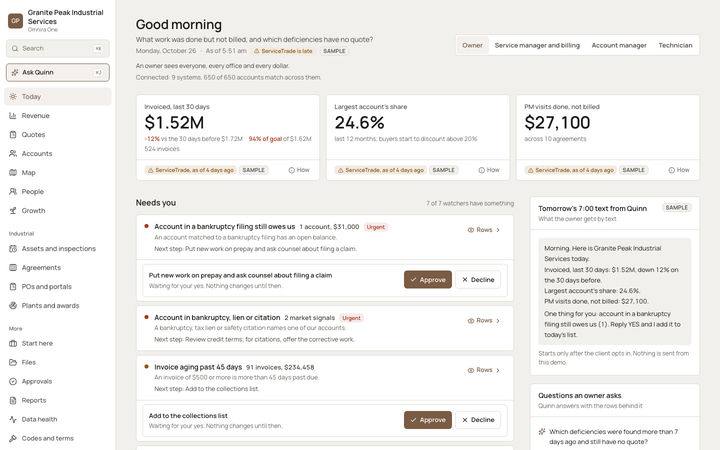
Task: Approve Add to the collections list
Action: point(428,420)
